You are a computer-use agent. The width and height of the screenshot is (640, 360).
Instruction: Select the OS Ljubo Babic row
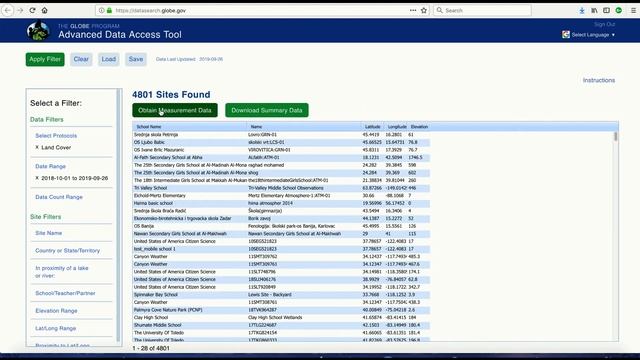click(281, 142)
